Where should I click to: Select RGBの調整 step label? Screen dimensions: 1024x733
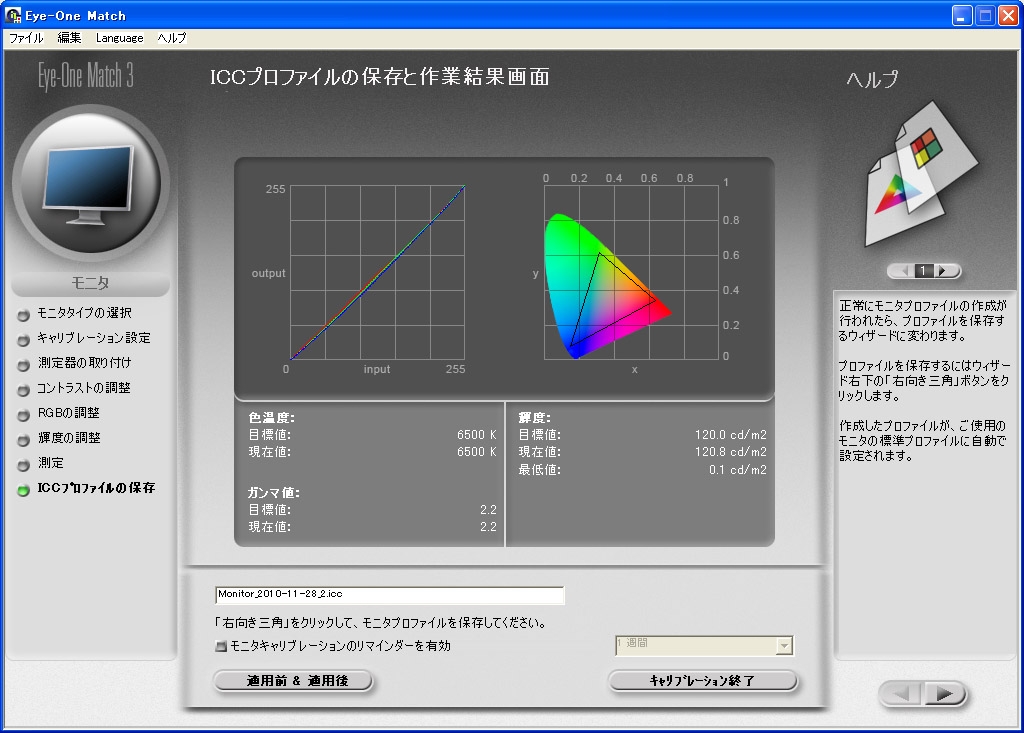69,413
